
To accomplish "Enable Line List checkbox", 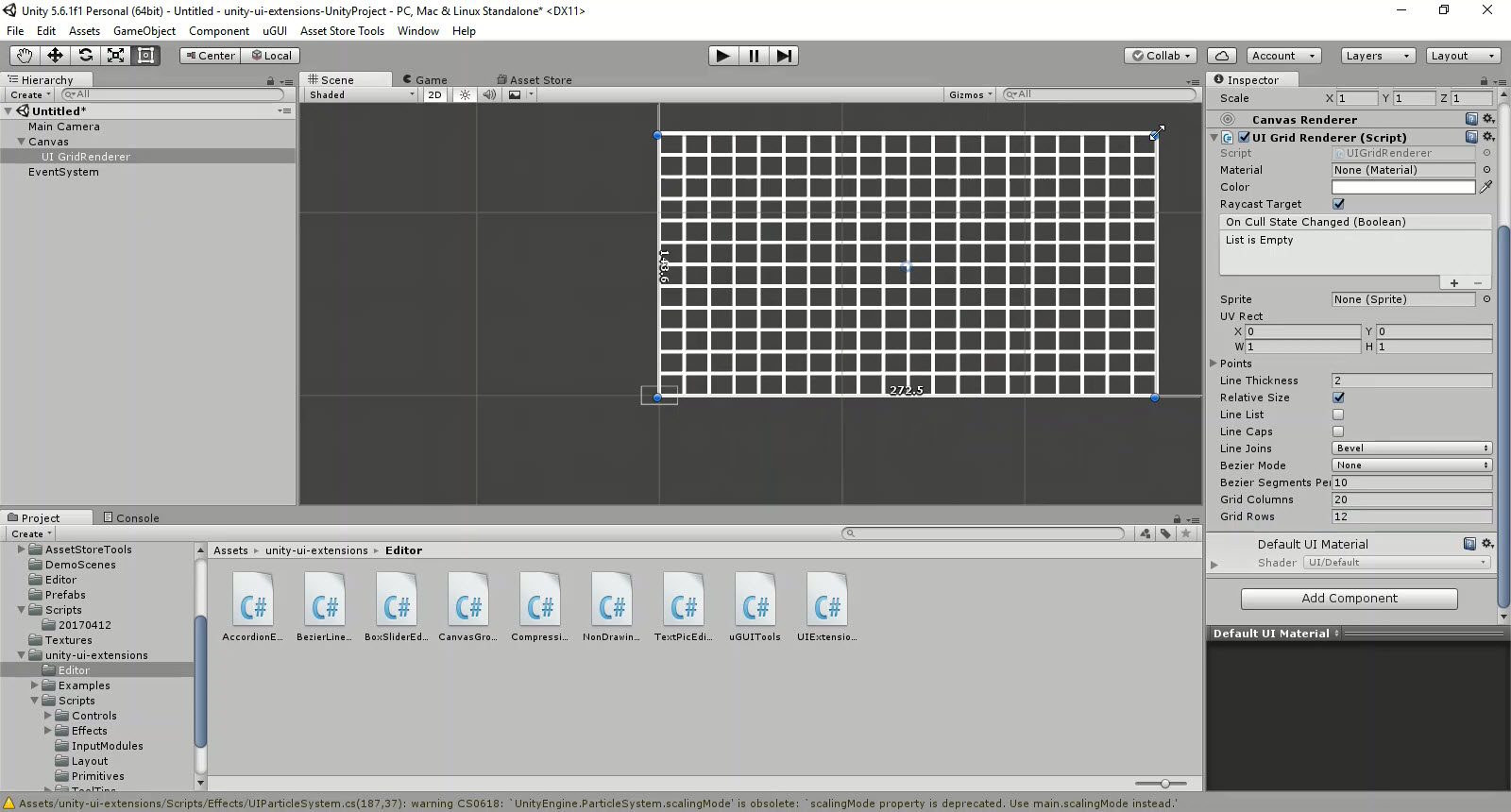I will (1338, 414).
